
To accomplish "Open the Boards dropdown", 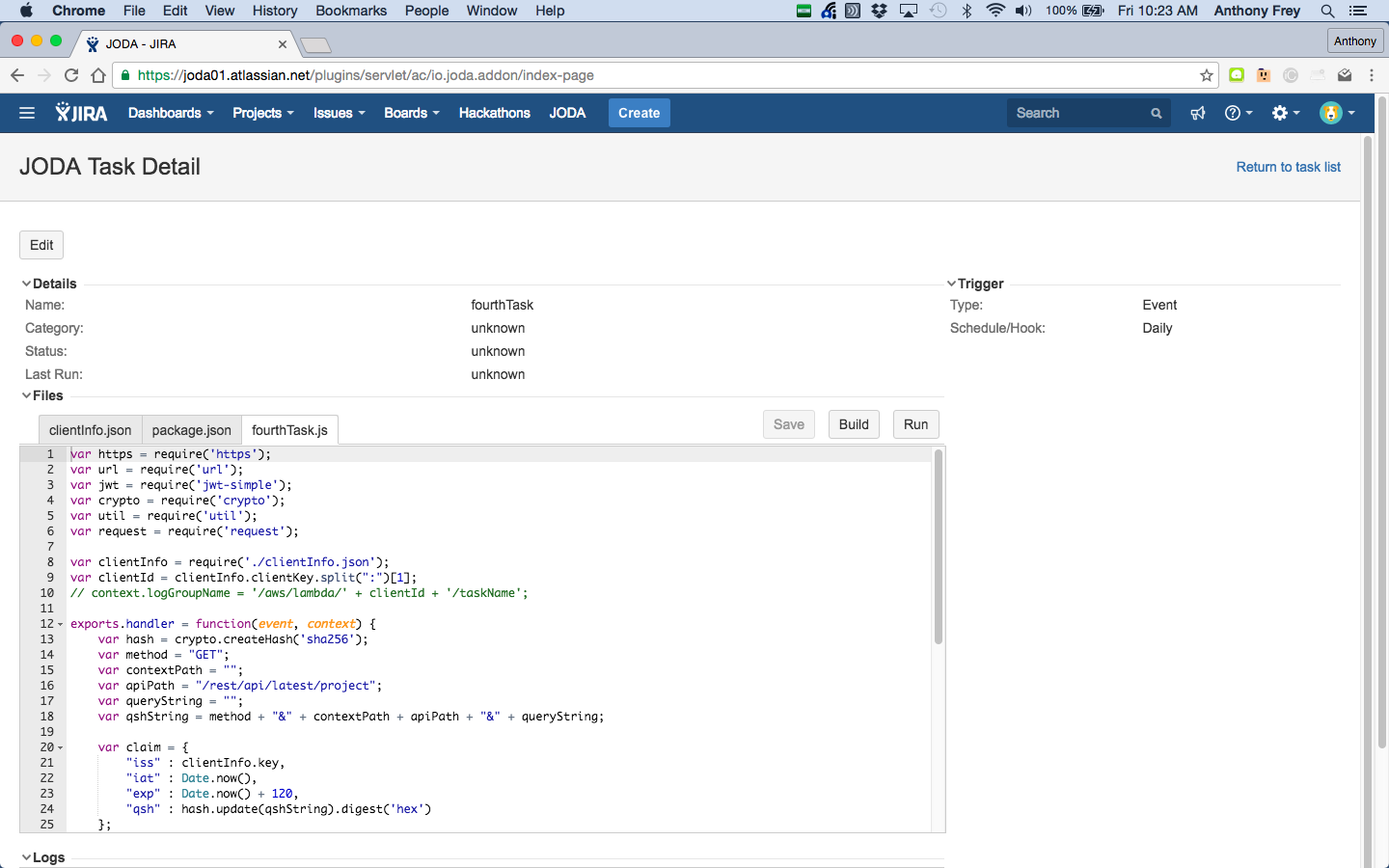I will coord(412,113).
